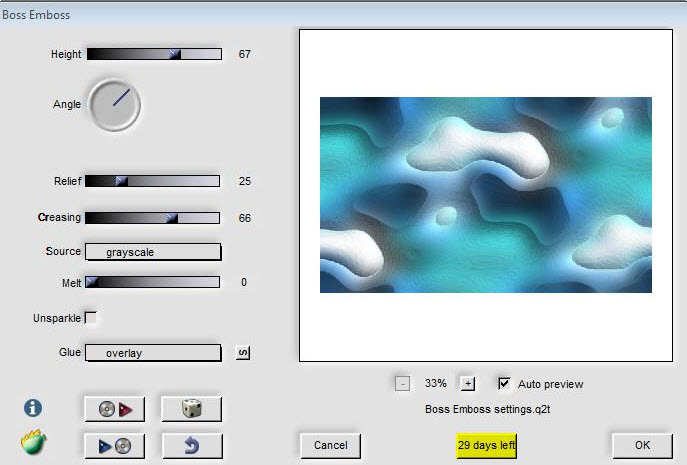687x465 pixels.
Task: Randomize settings with the dice button
Action: click(x=191, y=409)
